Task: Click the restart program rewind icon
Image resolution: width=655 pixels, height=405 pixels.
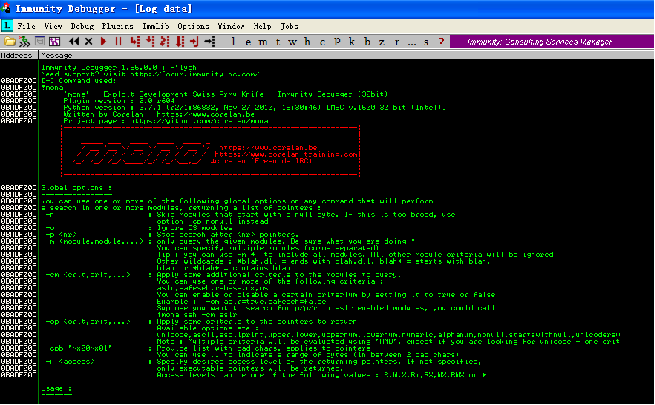Action: pyautogui.click(x=74, y=41)
